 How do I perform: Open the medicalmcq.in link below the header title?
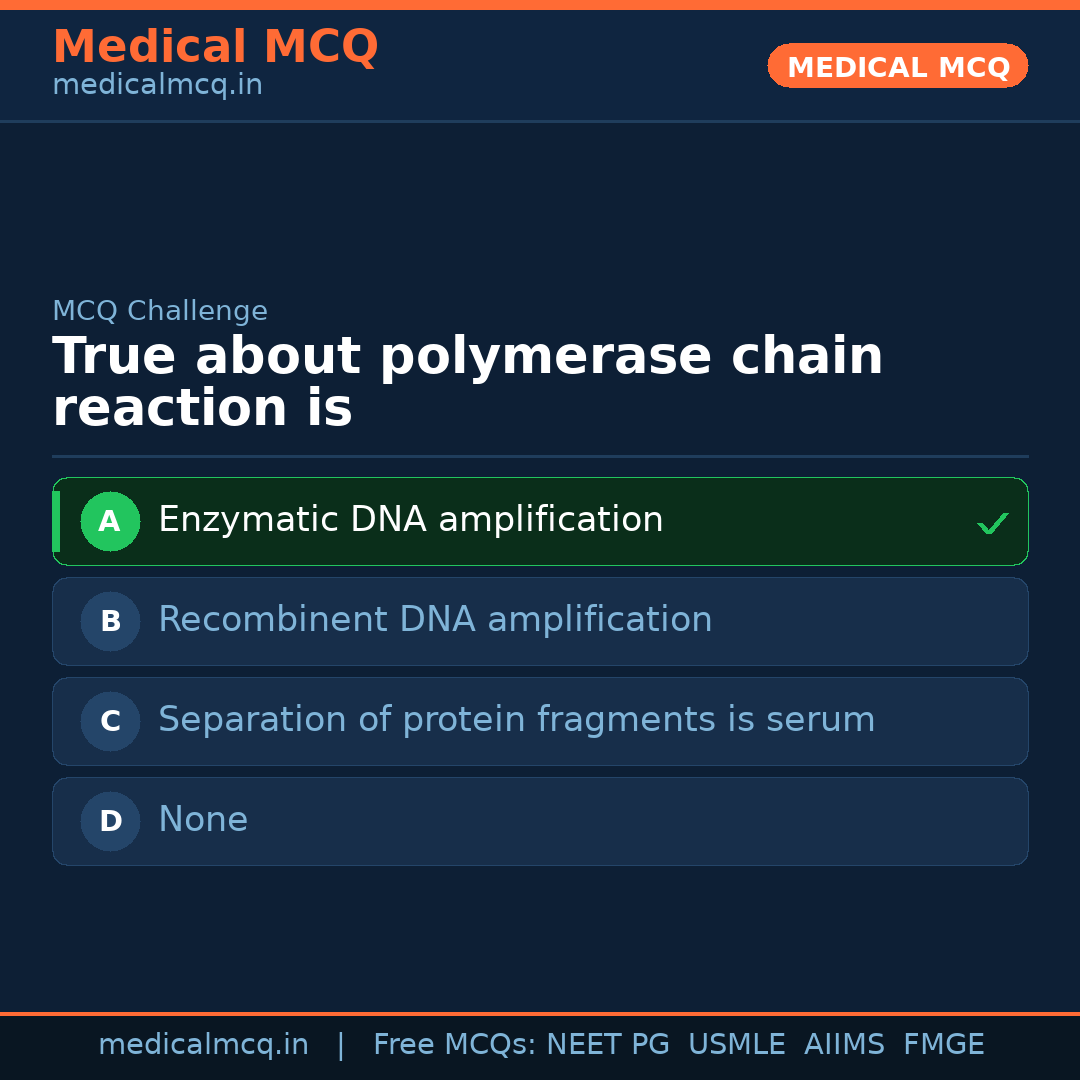pyautogui.click(x=157, y=86)
